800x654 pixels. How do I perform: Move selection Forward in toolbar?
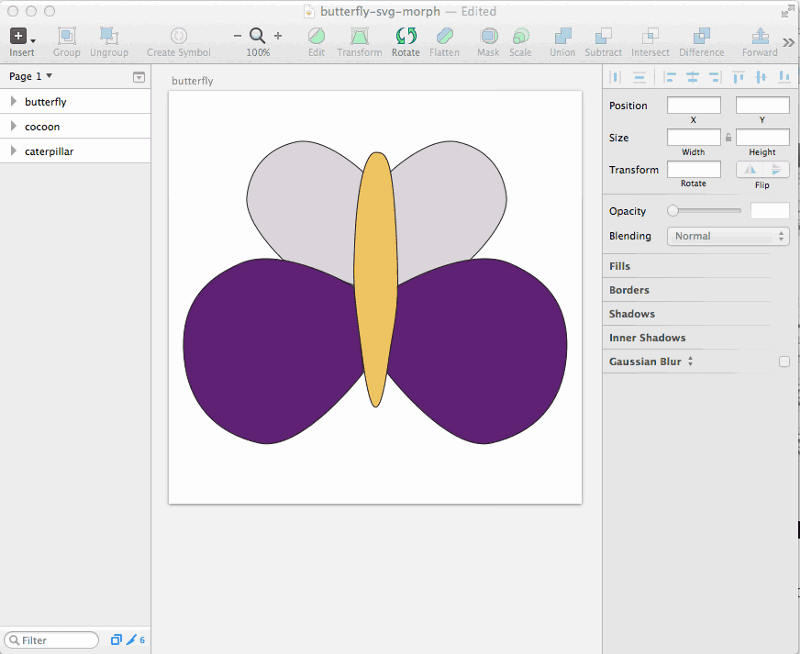click(x=759, y=37)
